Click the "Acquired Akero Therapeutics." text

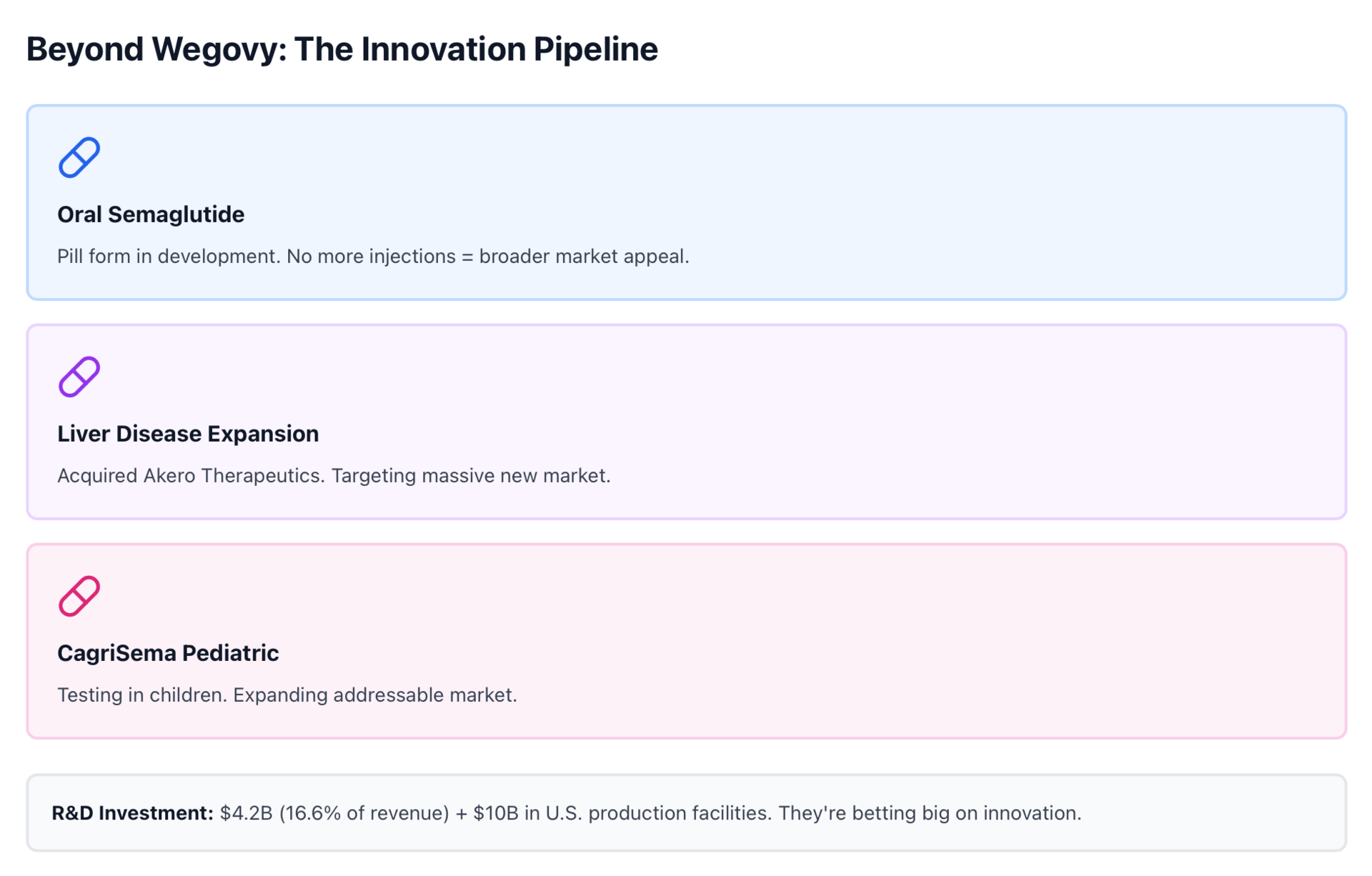coord(191,476)
